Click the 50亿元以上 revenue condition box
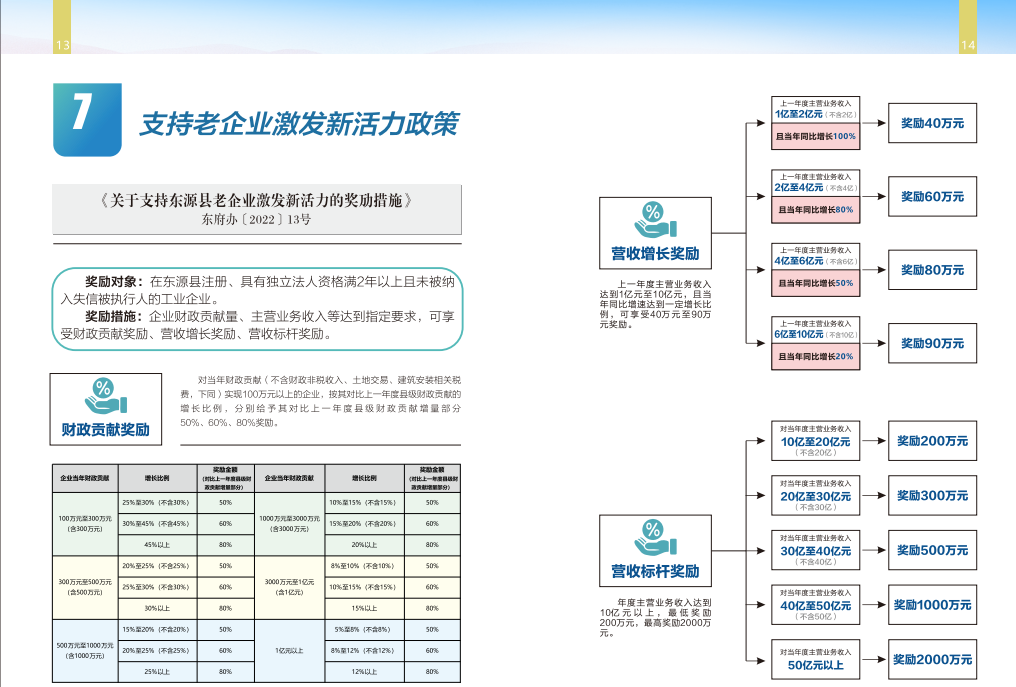Image resolution: width=1016 pixels, height=687 pixels. point(815,660)
